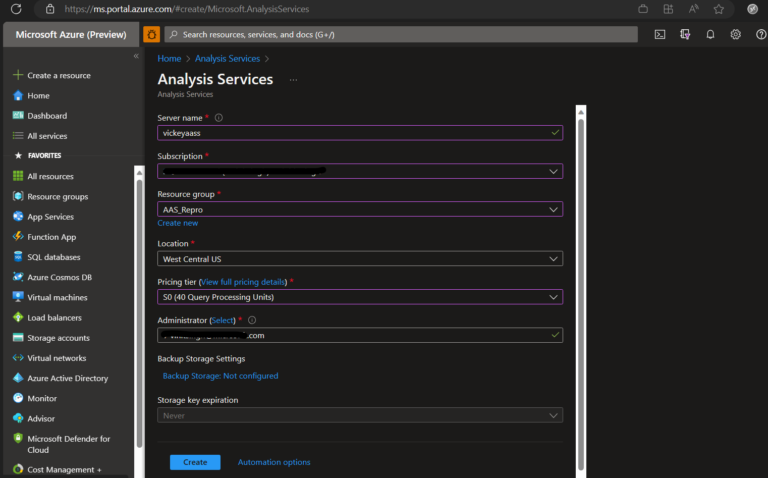This screenshot has width=768, height=478.
Task: Click the favorites star in browser toolbar
Action: tap(719, 9)
